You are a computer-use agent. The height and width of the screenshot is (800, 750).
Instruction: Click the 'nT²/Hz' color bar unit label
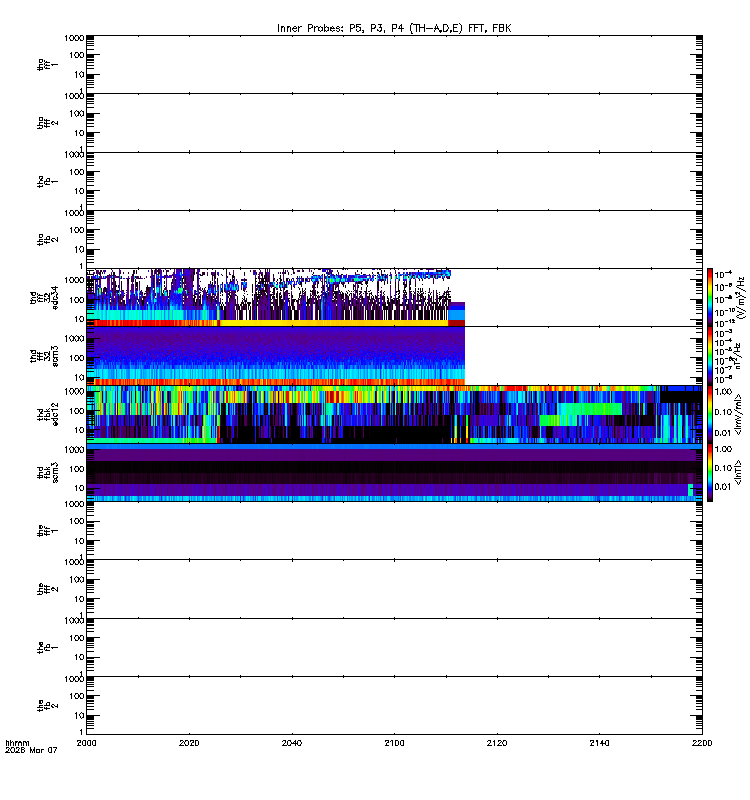pyautogui.click(x=738, y=356)
